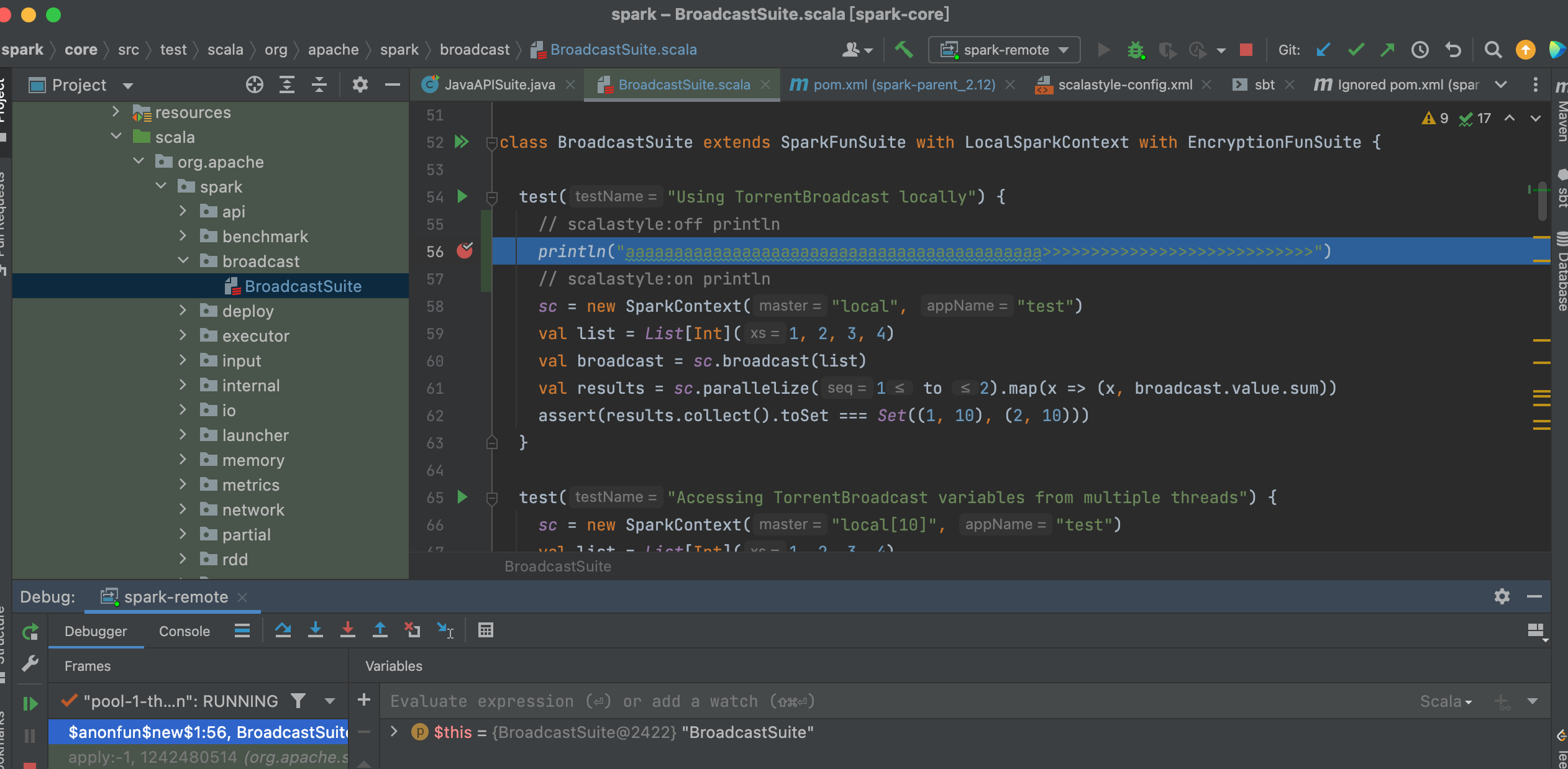Run test gutter icon at line 65
This screenshot has width=1568, height=769.
click(x=462, y=497)
